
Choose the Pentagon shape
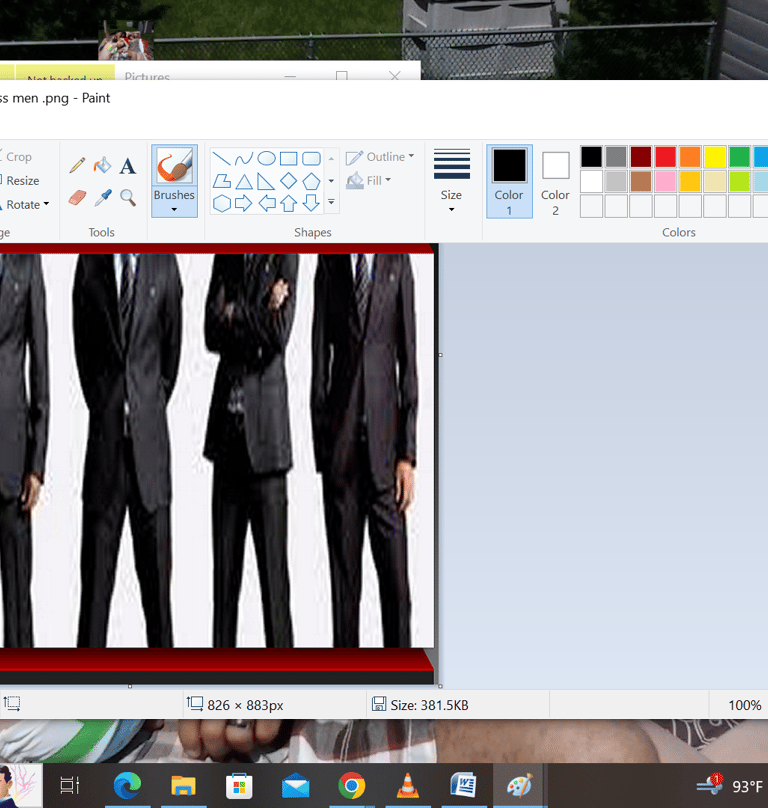pyautogui.click(x=311, y=181)
